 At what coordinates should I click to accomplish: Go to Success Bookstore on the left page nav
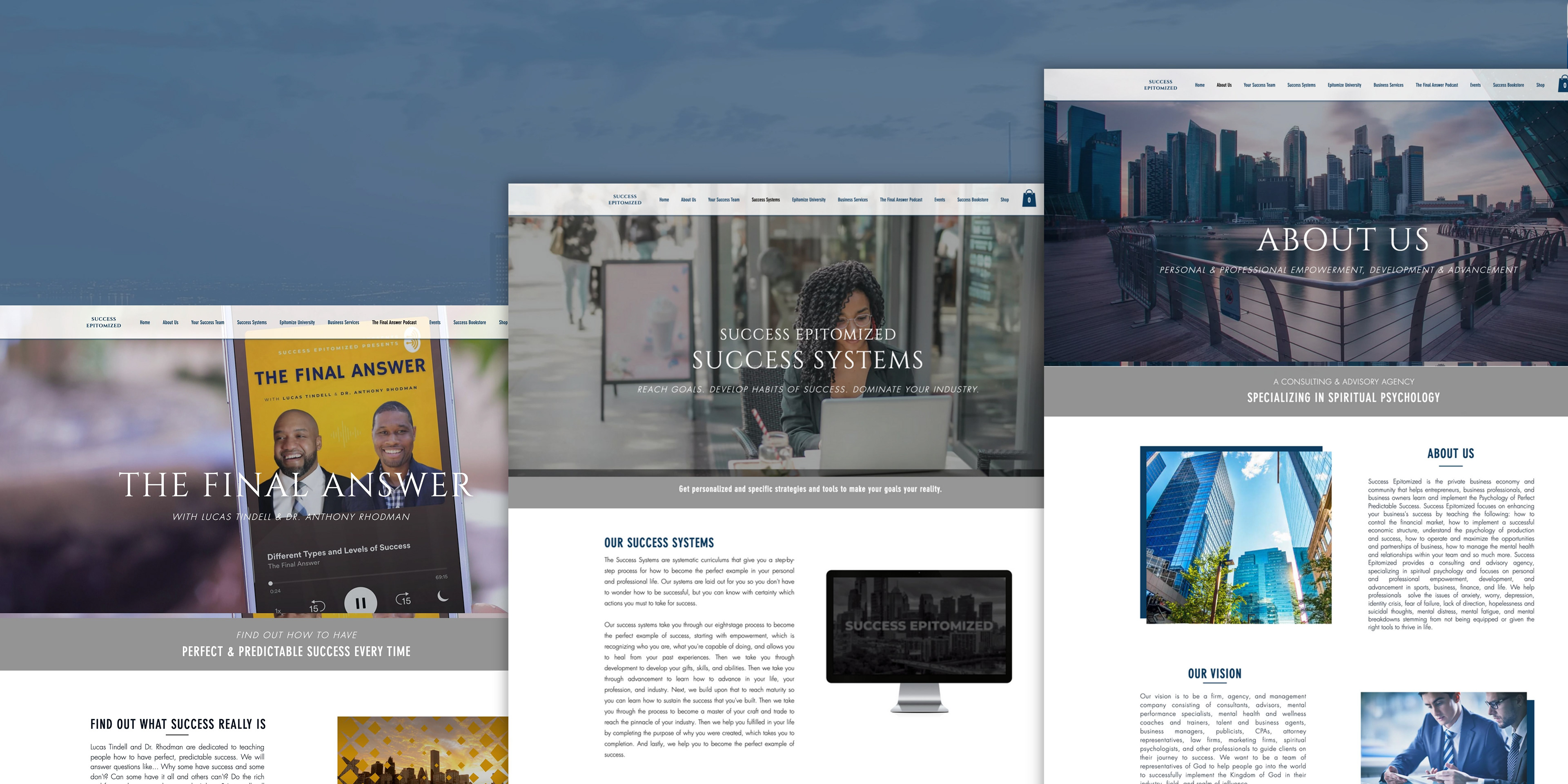(x=469, y=323)
